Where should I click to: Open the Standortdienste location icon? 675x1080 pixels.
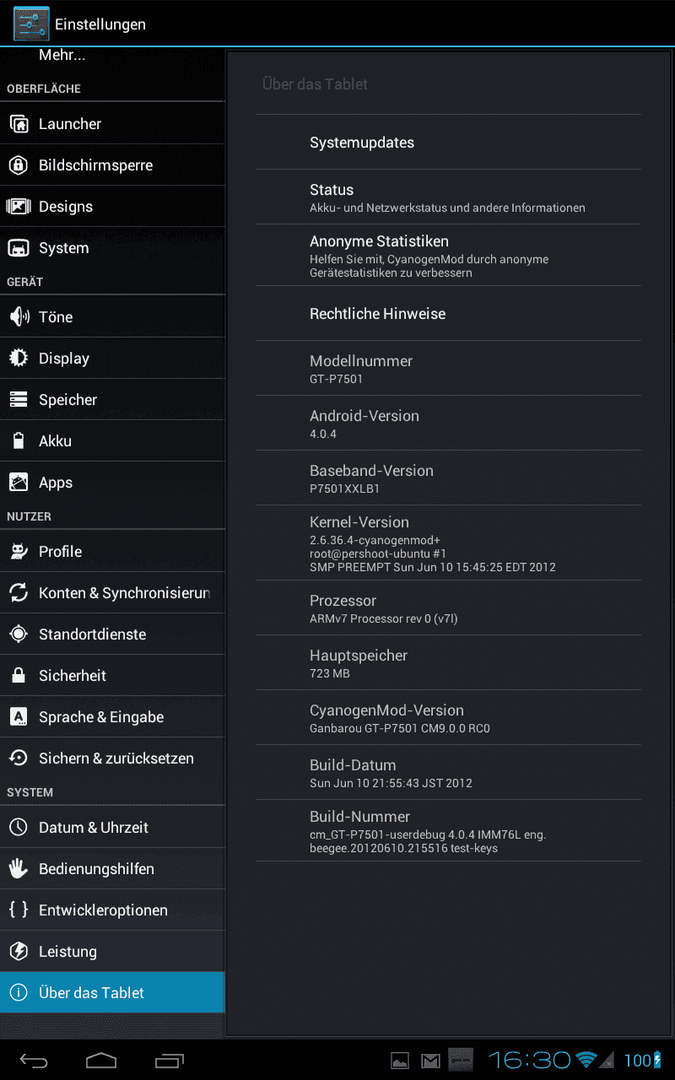tap(19, 634)
